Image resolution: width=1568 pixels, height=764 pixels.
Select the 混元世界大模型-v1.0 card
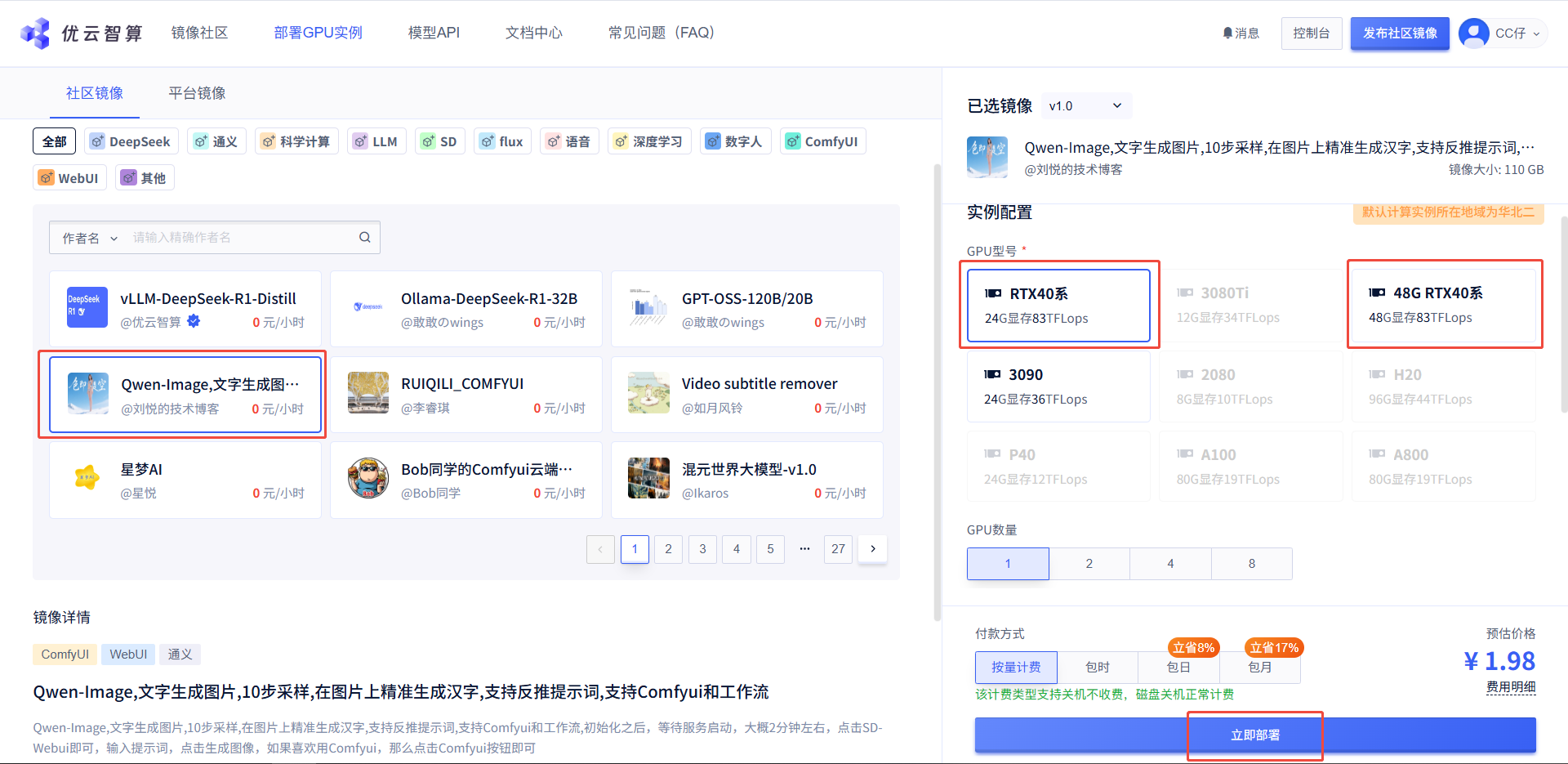point(747,480)
